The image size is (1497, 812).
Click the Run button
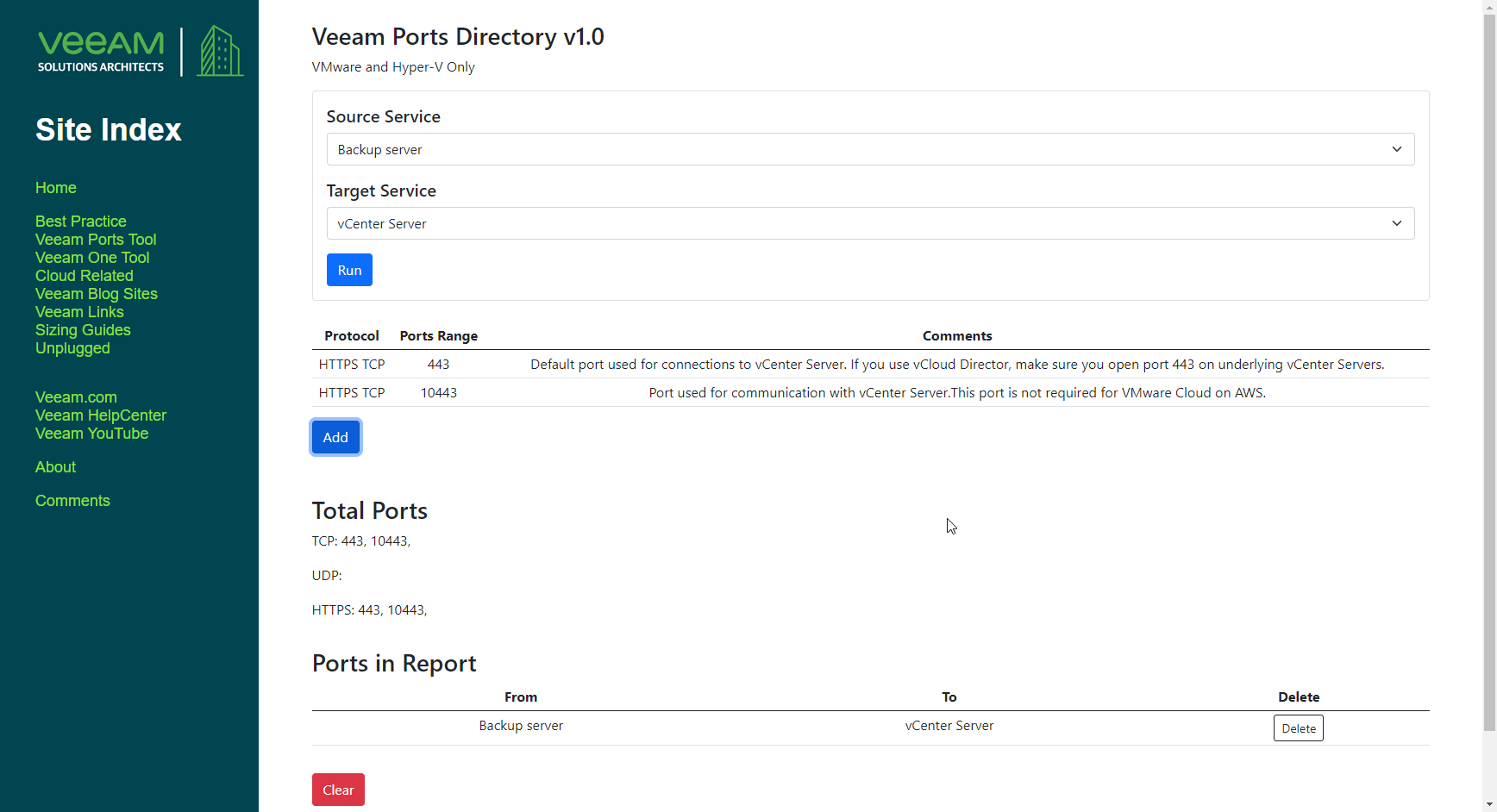pos(349,270)
